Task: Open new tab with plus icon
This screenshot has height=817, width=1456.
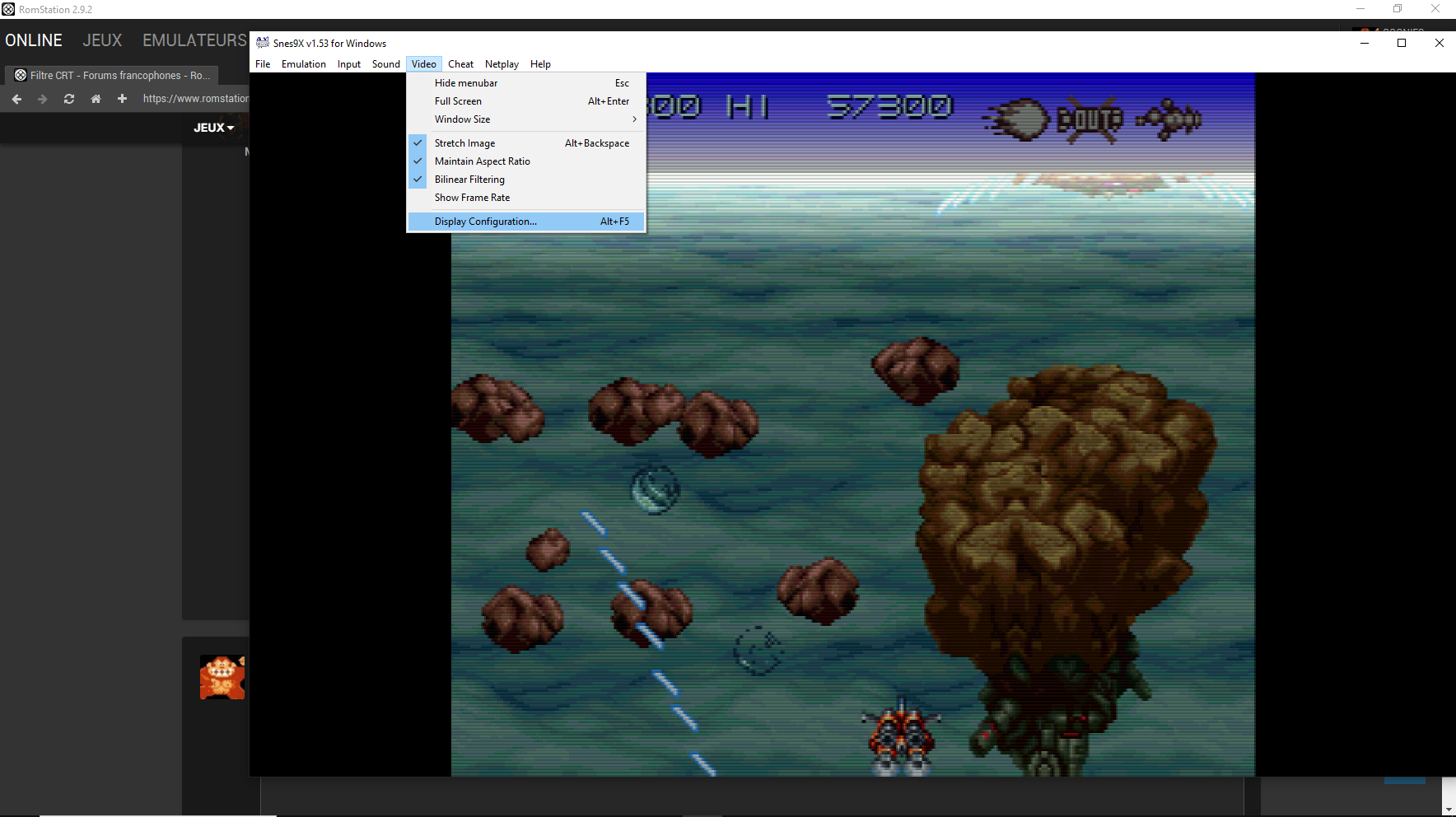Action: [x=122, y=99]
